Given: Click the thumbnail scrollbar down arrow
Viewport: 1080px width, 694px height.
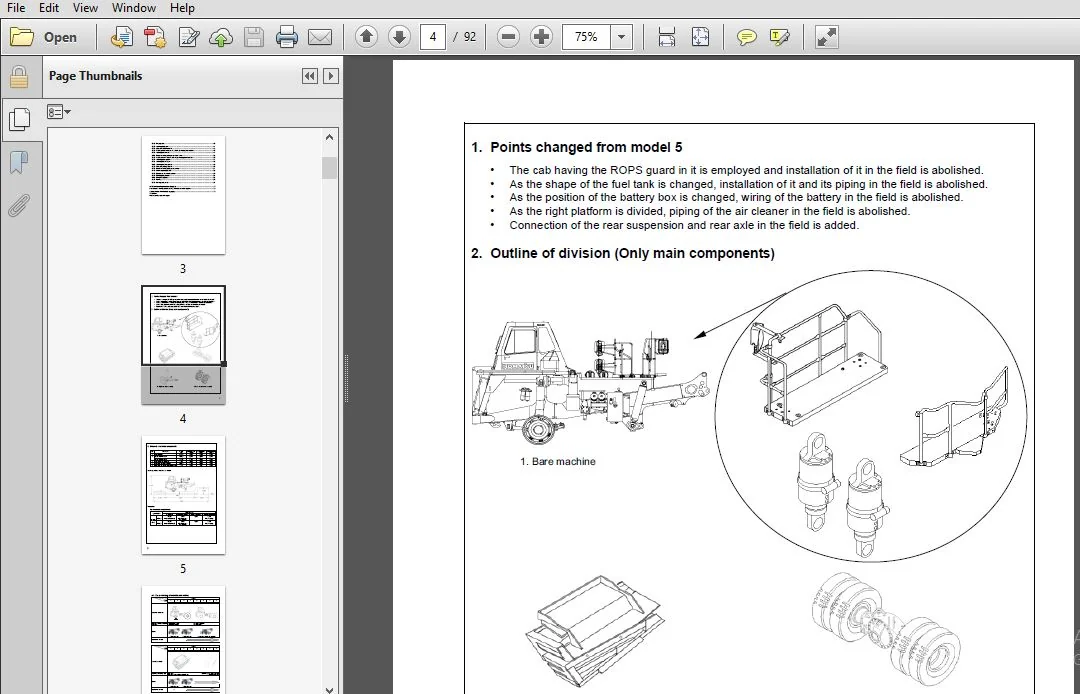Looking at the screenshot, I should (x=329, y=688).
